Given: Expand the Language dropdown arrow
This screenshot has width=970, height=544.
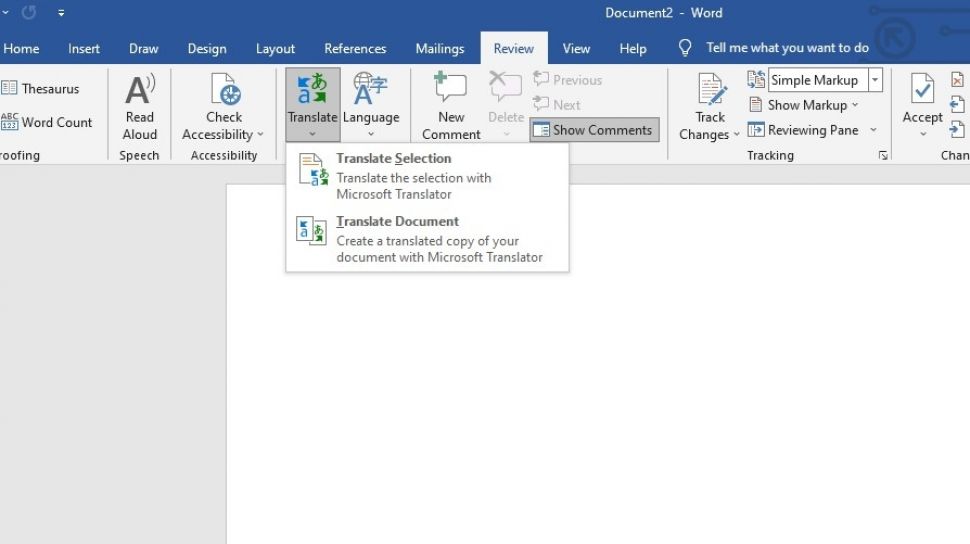Looking at the screenshot, I should pos(371,134).
